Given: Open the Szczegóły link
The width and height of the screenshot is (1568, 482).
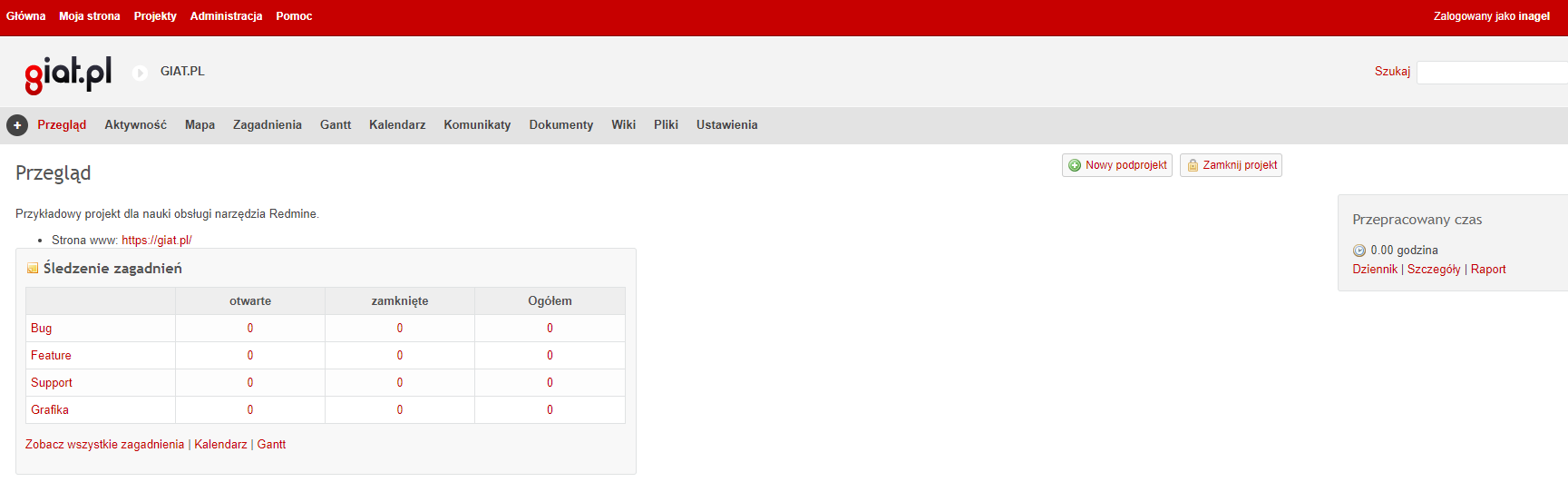Looking at the screenshot, I should [x=1434, y=270].
